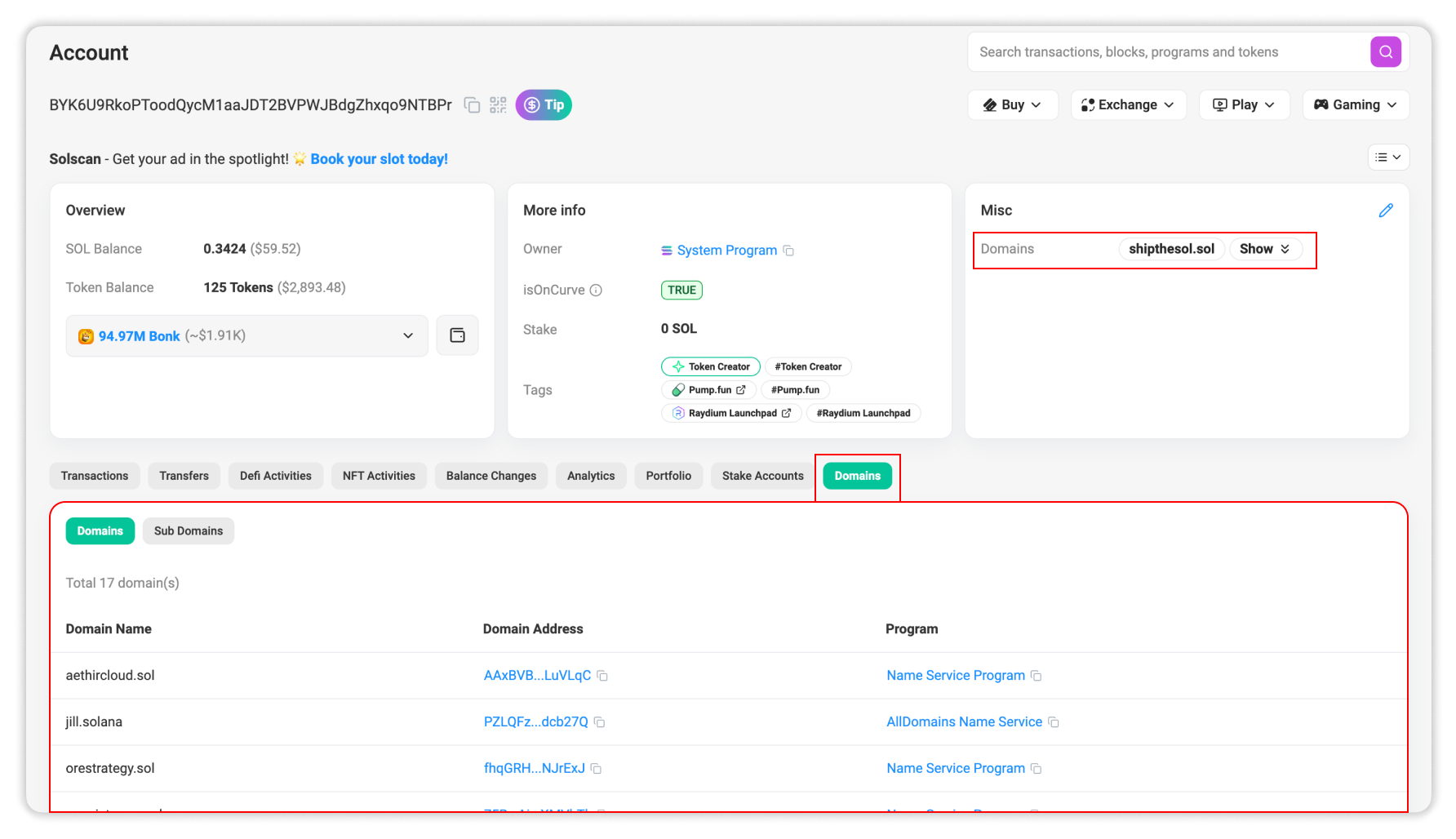Image resolution: width=1456 pixels, height=839 pixels.
Task: Focus the search transactions input field
Action: 1167,52
